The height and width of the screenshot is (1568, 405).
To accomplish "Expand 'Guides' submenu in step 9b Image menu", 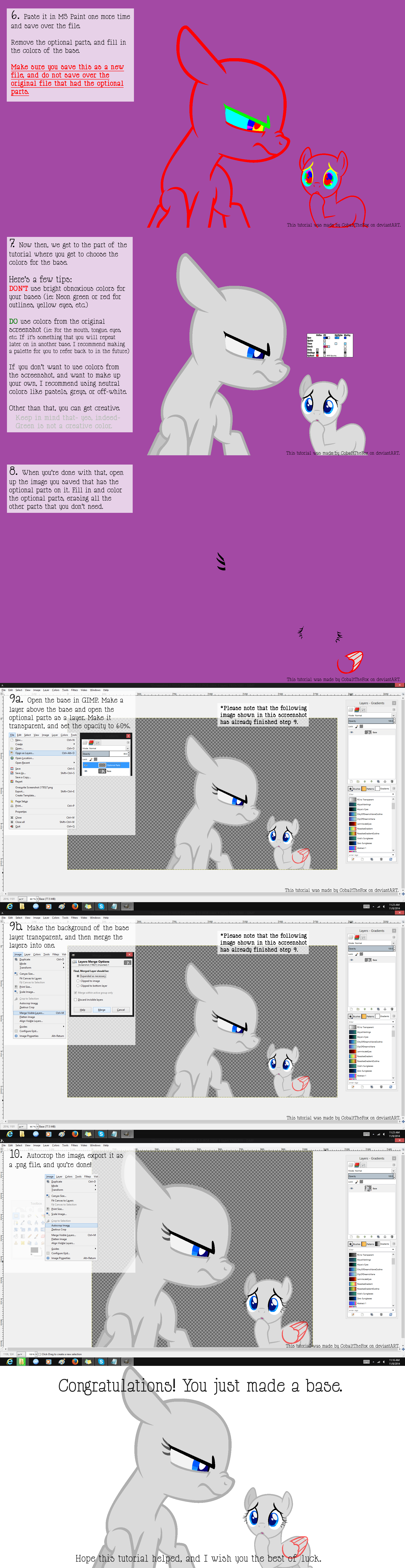I will (40, 1027).
